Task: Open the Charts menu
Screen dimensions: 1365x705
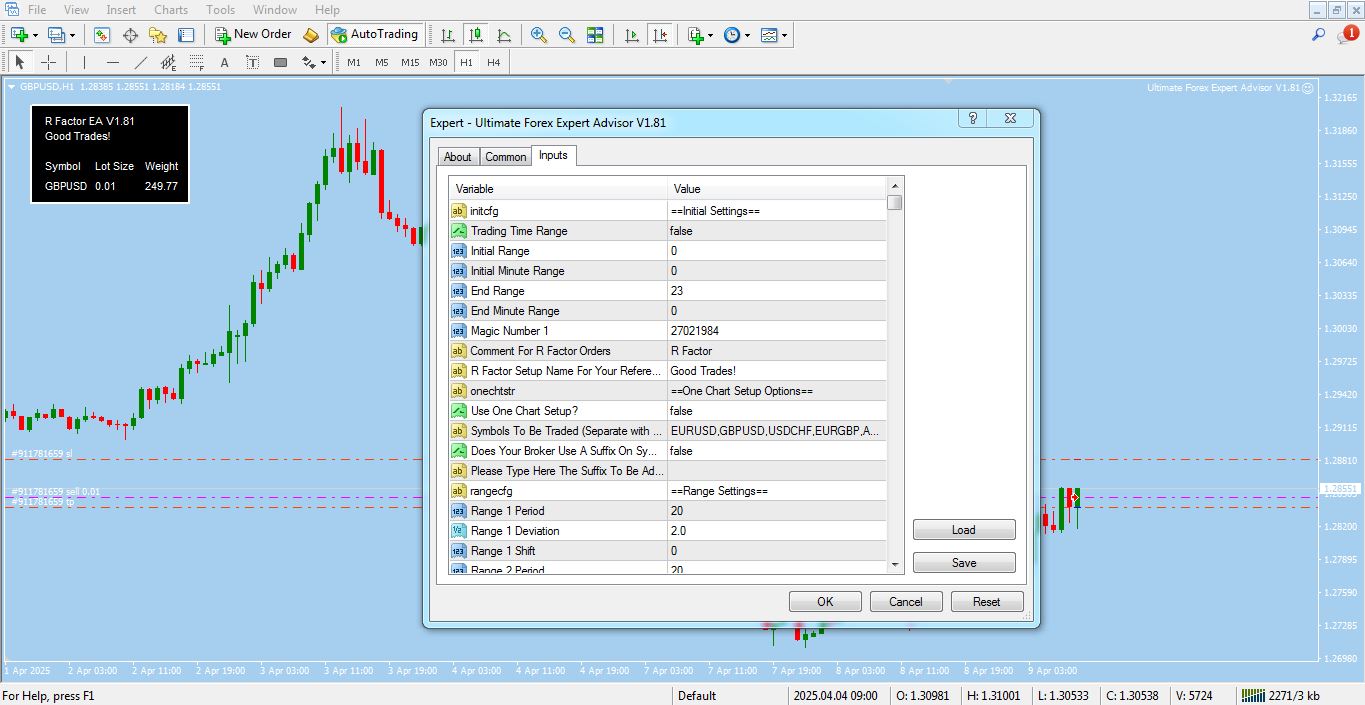Action: tap(171, 10)
